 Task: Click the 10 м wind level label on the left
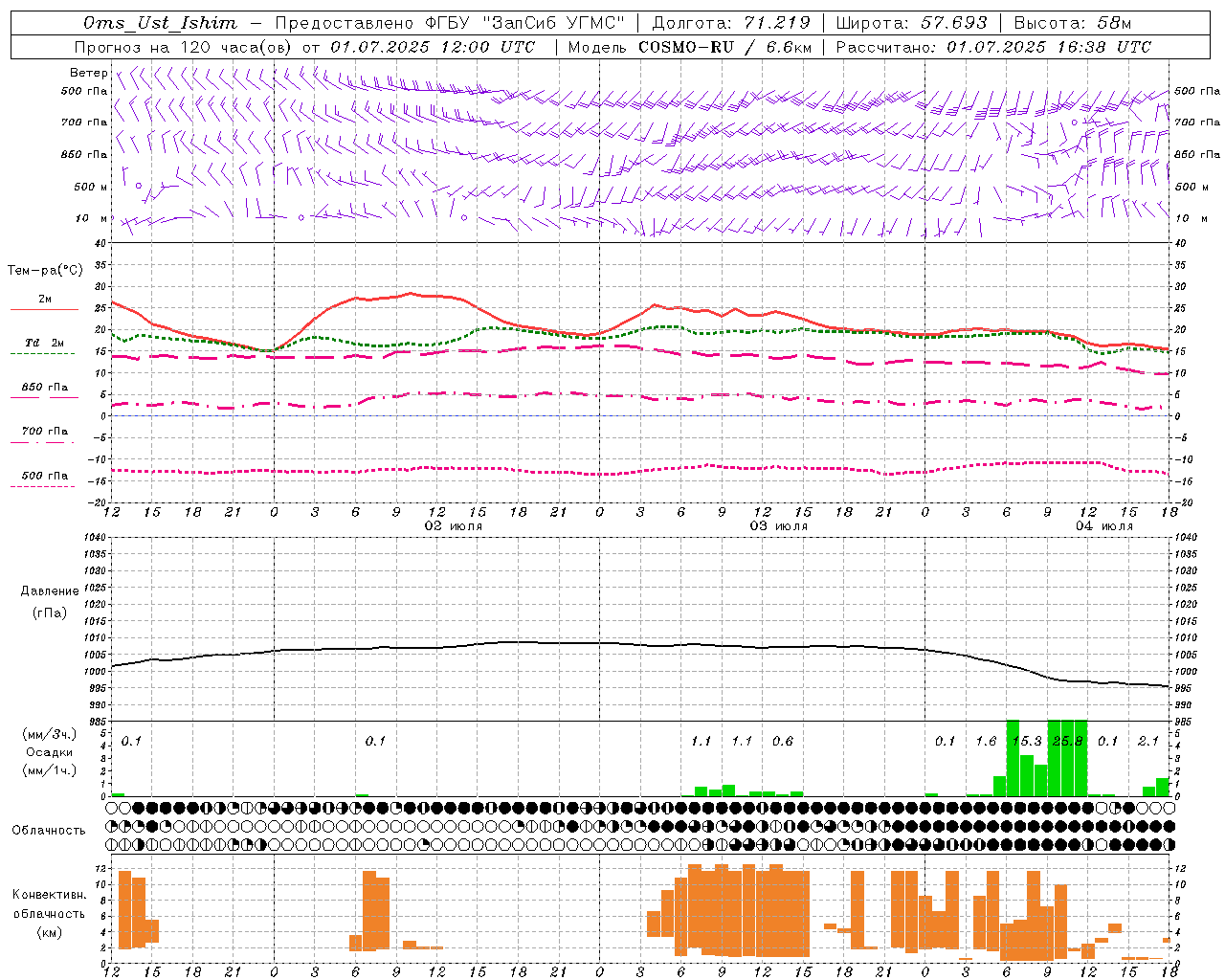[92, 218]
